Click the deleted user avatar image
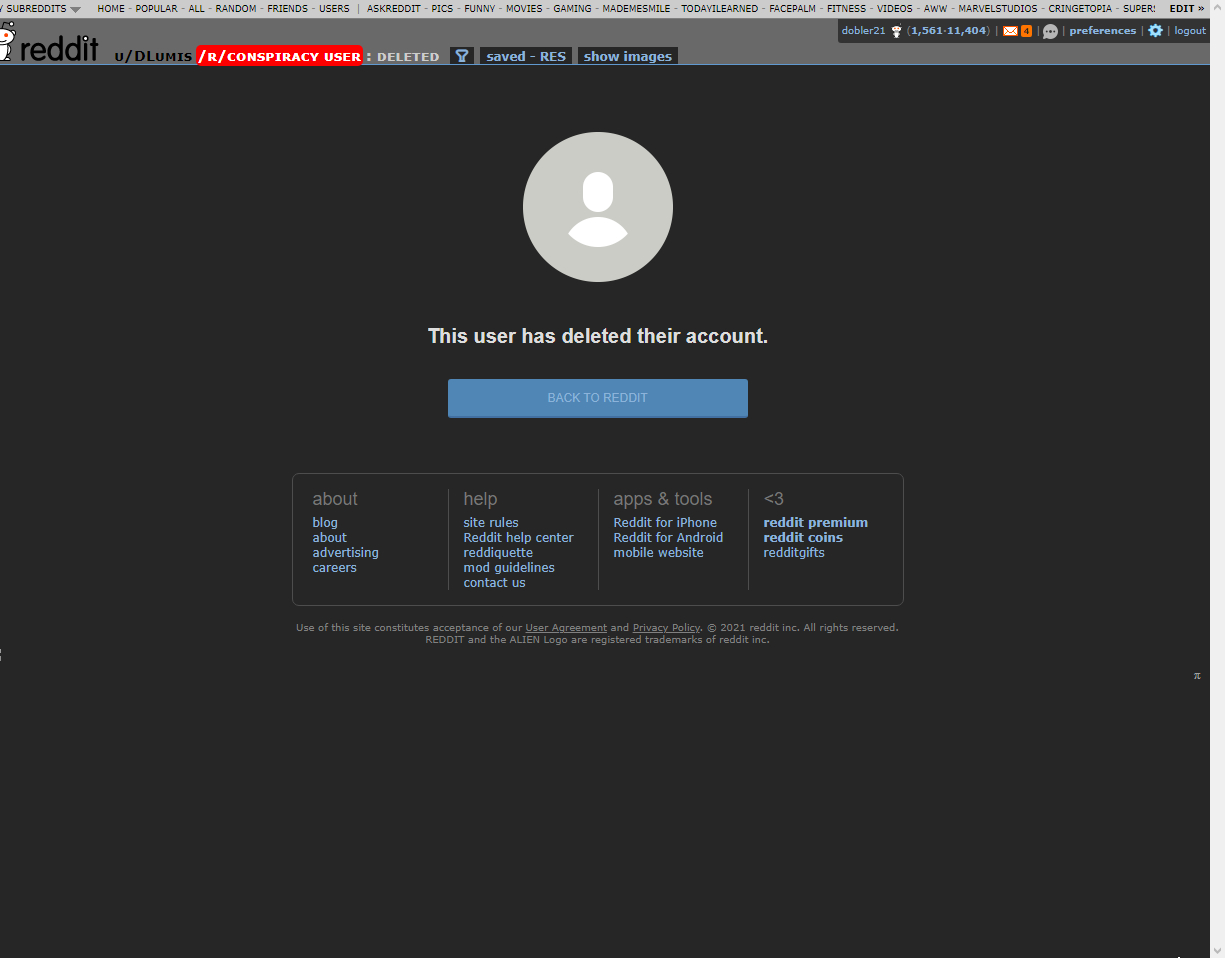The height and width of the screenshot is (958, 1225). (x=598, y=207)
